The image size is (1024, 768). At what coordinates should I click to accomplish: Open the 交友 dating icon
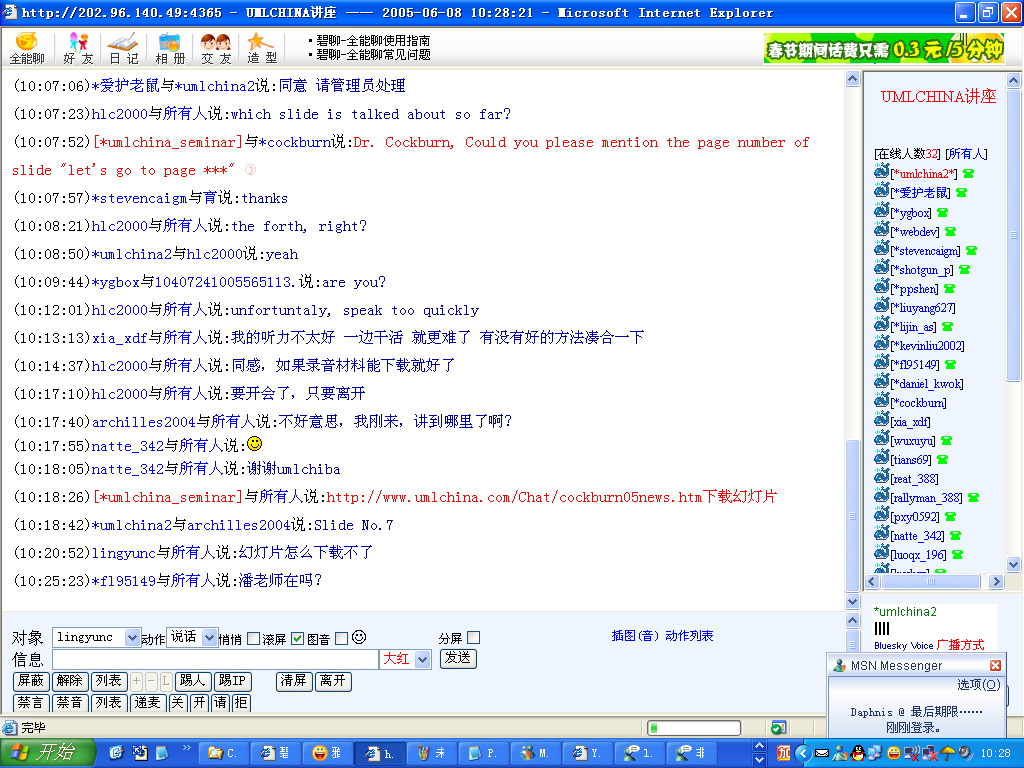point(216,49)
